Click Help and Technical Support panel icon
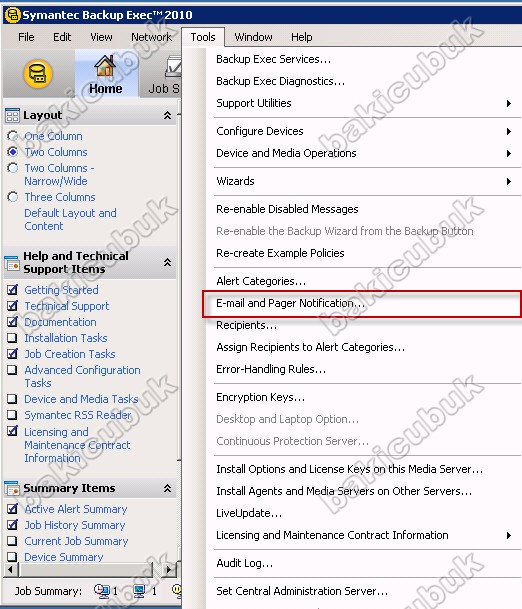This screenshot has height=609, width=522. tap(12, 263)
